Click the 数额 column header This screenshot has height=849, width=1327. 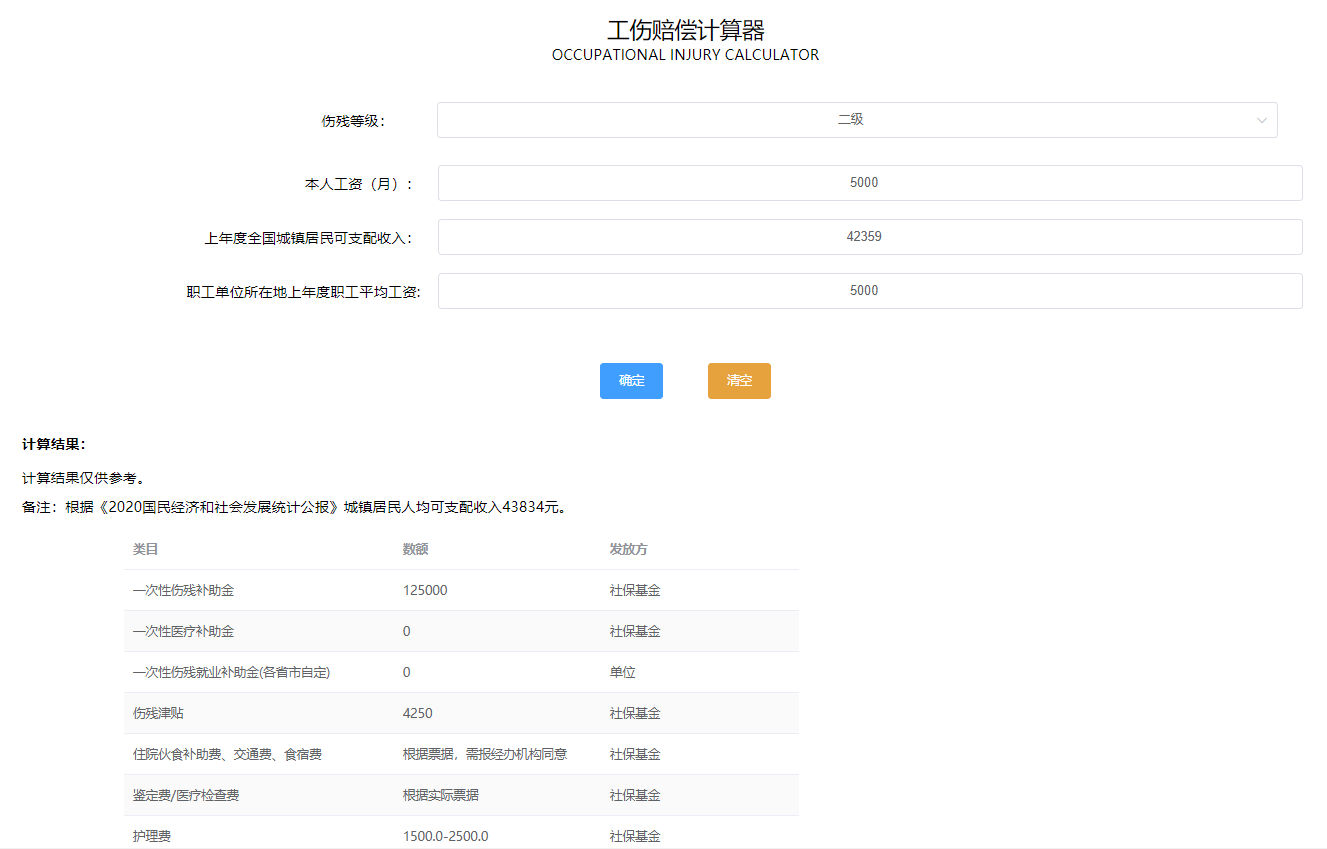415,549
